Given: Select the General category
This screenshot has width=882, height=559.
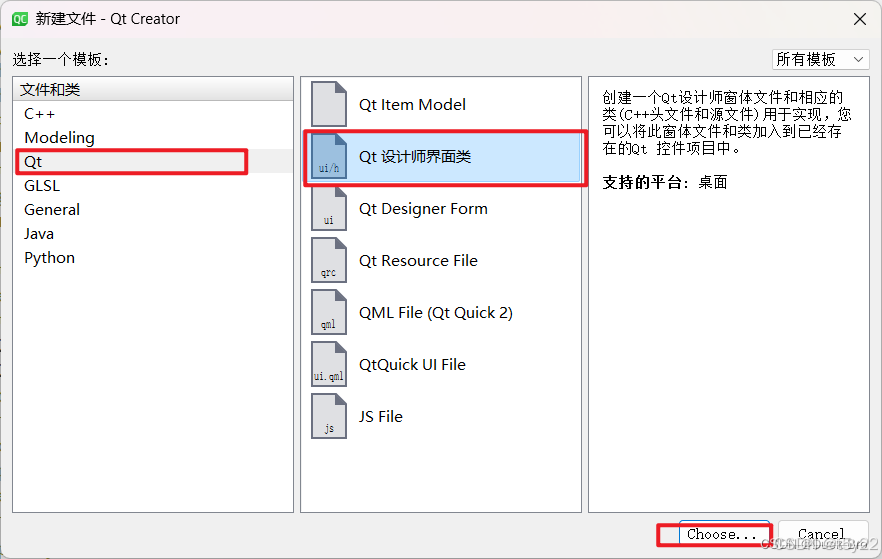Looking at the screenshot, I should tap(153, 210).
